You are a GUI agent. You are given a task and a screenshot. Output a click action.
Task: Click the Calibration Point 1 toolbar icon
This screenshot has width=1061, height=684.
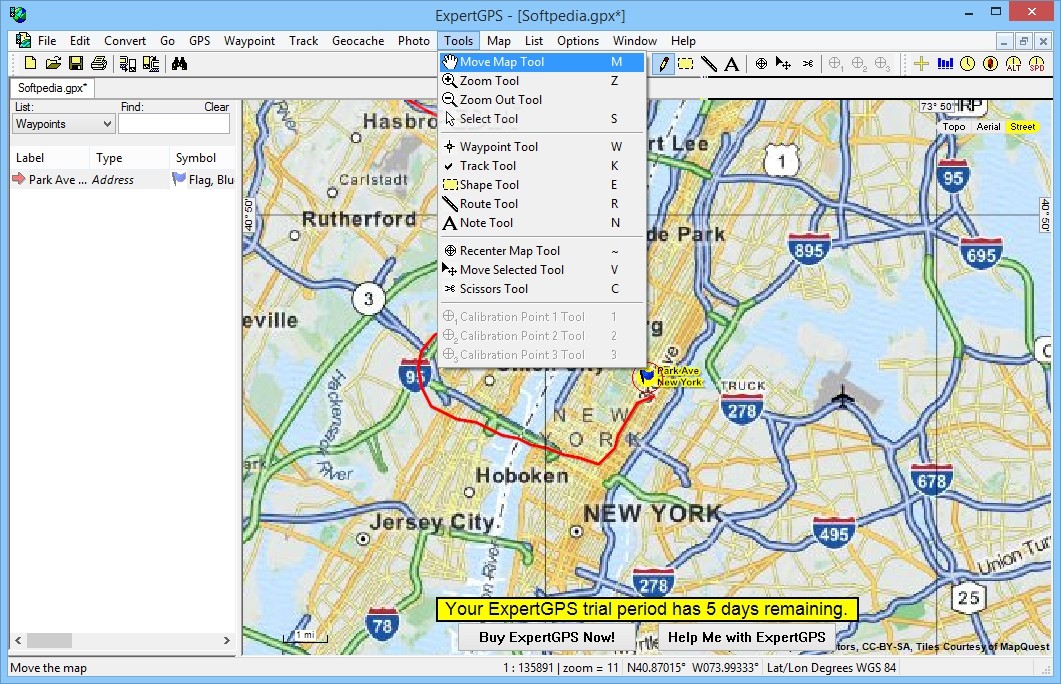(x=836, y=64)
